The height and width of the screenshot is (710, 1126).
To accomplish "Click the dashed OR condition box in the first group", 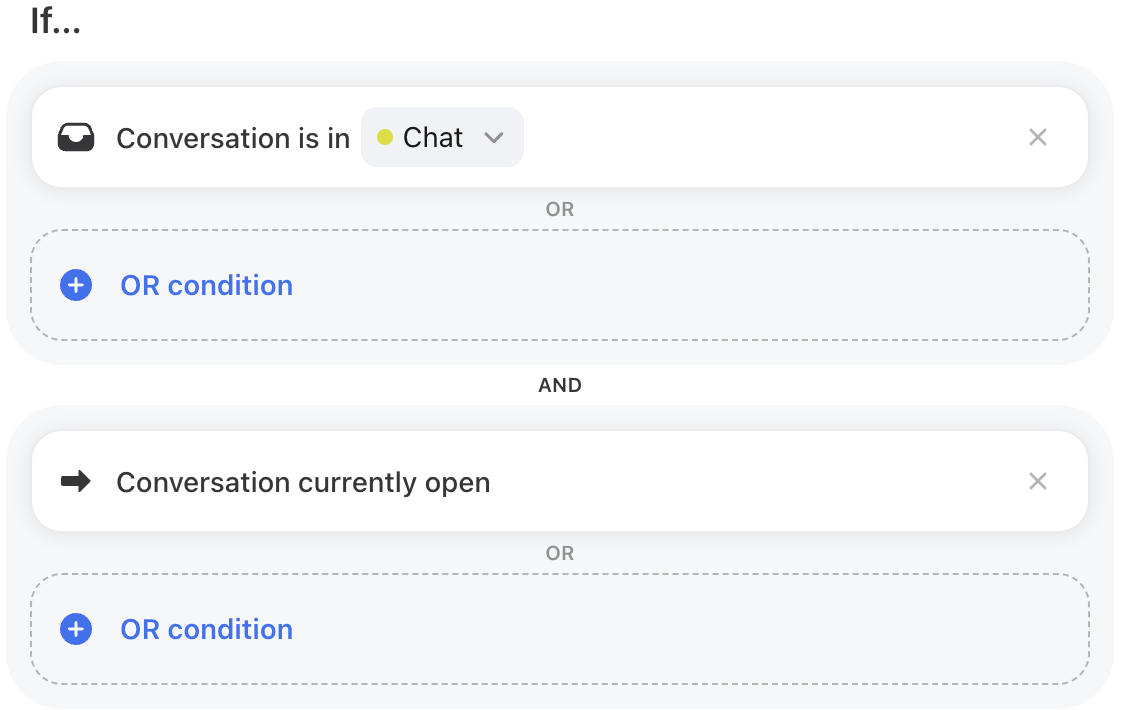I will coord(560,285).
